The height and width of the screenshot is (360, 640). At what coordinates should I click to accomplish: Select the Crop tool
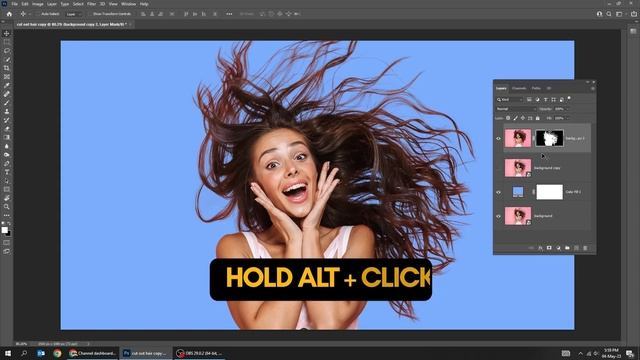tap(7, 68)
